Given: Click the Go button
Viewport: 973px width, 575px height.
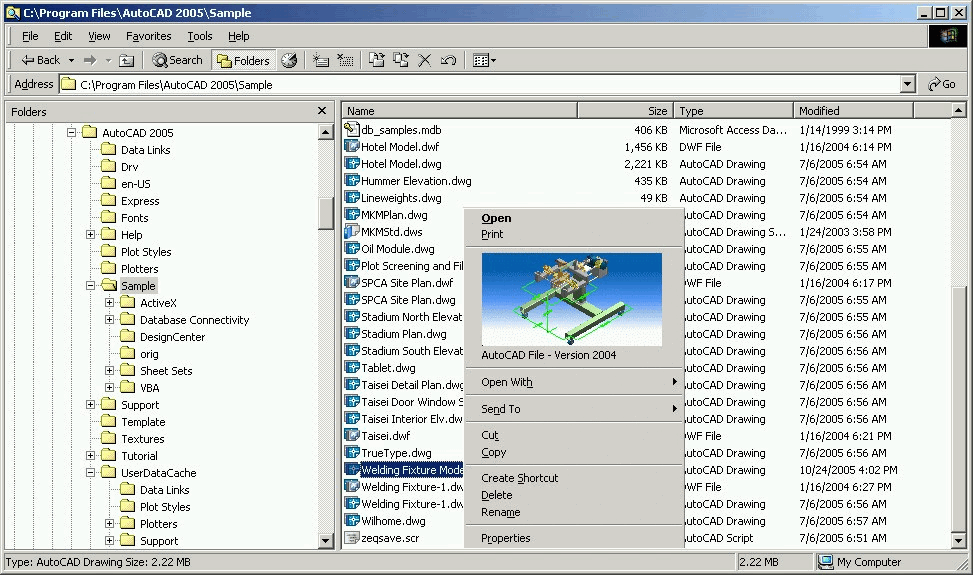Looking at the screenshot, I should point(942,84).
